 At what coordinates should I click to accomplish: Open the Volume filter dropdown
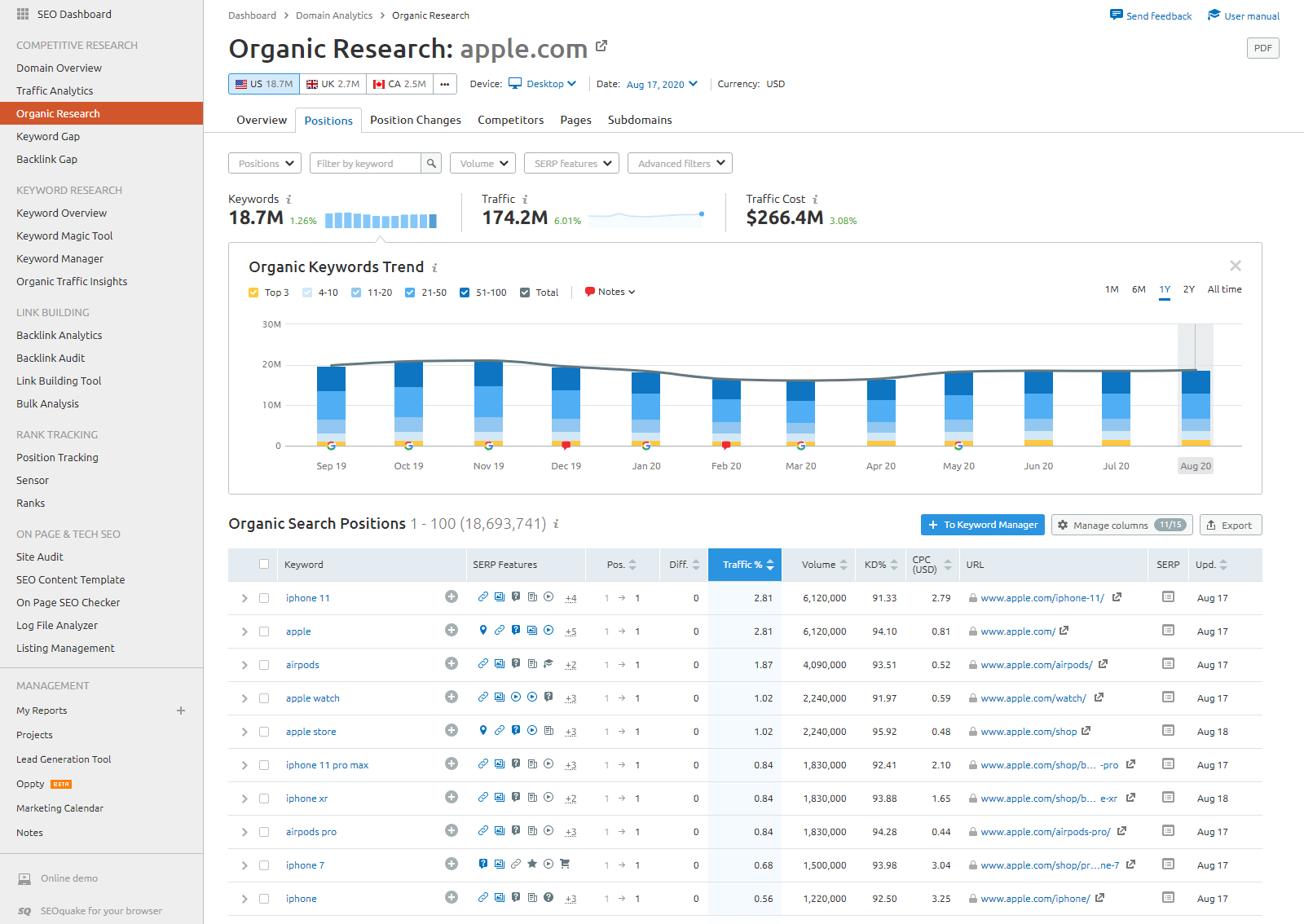tap(482, 163)
